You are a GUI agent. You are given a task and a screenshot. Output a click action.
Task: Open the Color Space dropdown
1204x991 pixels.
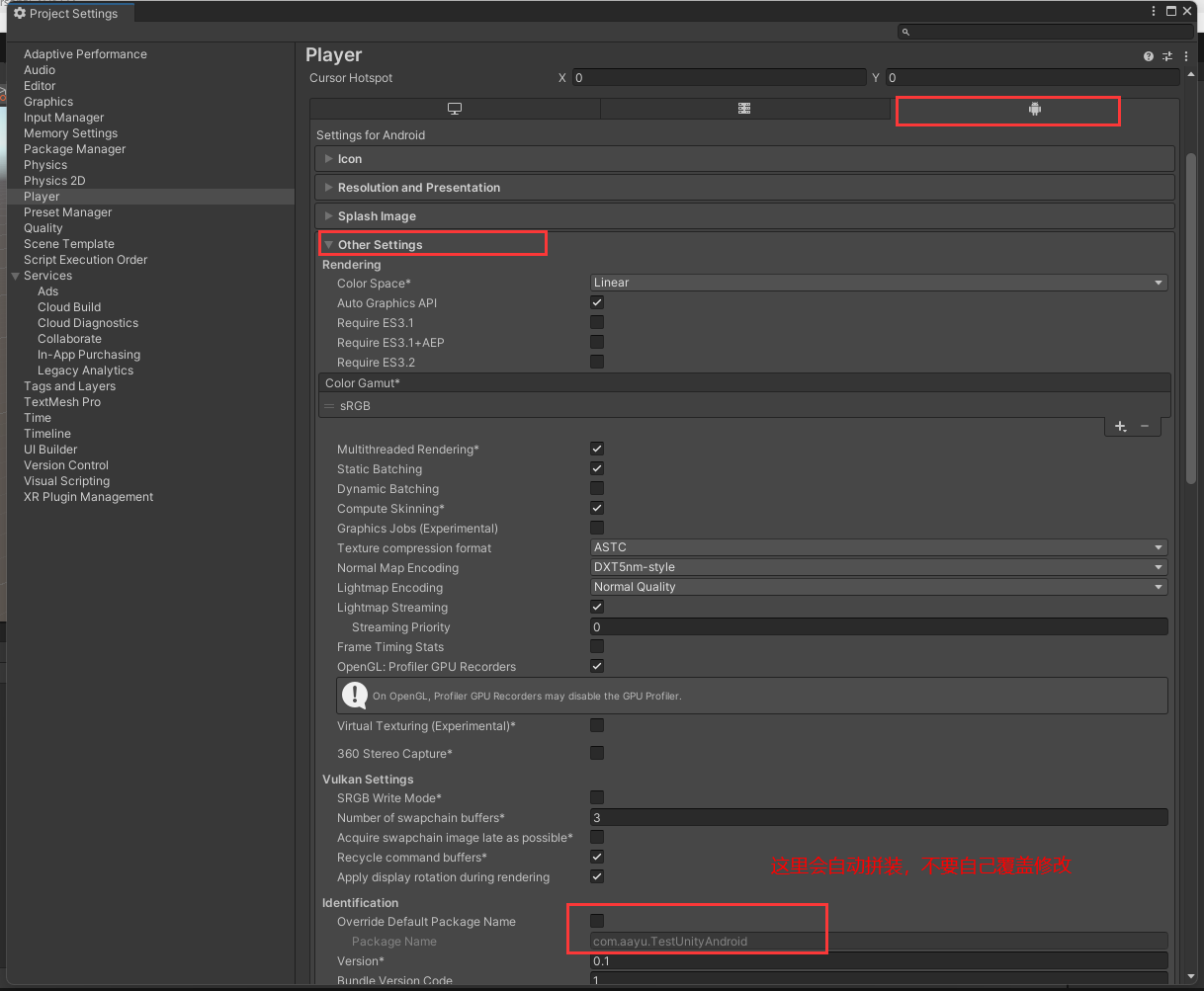pyautogui.click(x=878, y=283)
